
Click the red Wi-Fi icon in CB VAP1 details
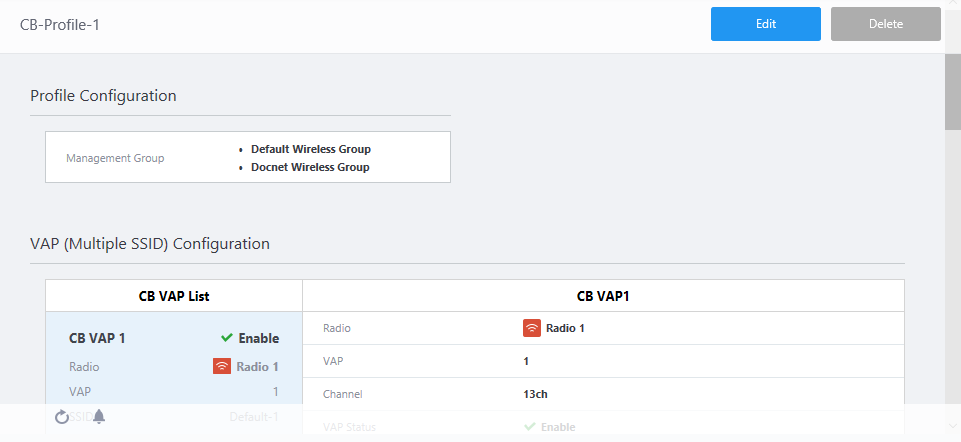point(532,328)
